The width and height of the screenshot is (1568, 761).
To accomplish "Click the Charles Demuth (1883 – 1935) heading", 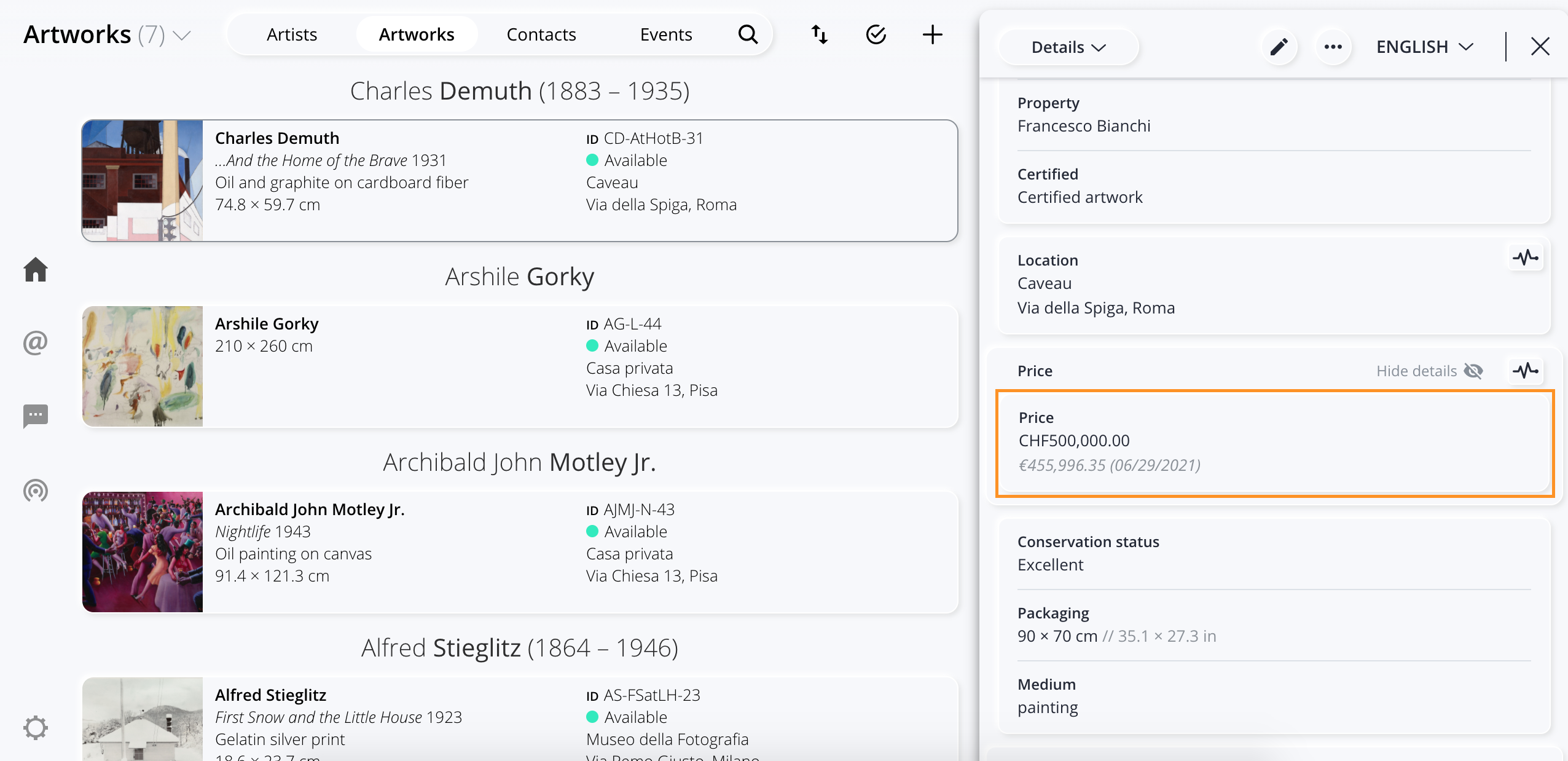I will coord(520,91).
